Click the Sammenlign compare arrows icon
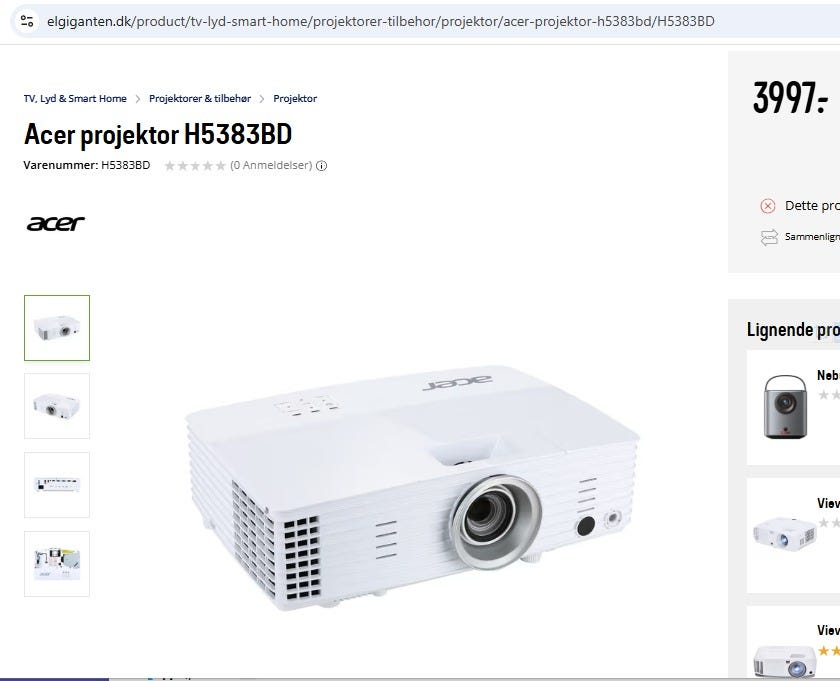The width and height of the screenshot is (840, 681). 769,237
